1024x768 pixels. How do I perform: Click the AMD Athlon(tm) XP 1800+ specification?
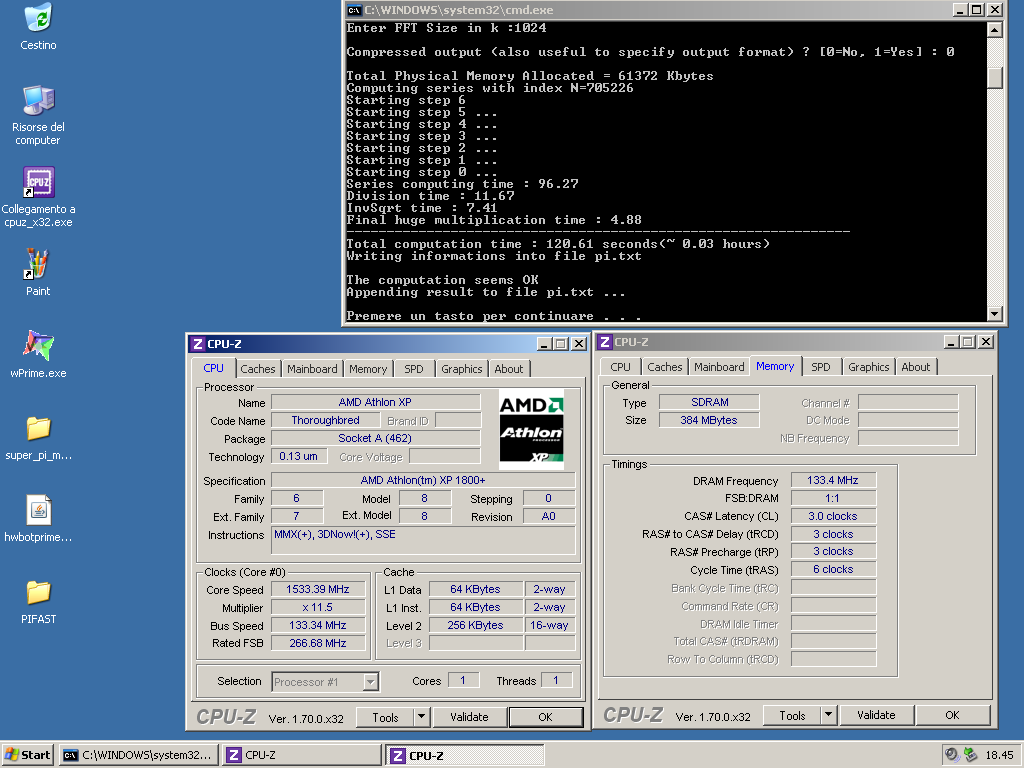(423, 480)
